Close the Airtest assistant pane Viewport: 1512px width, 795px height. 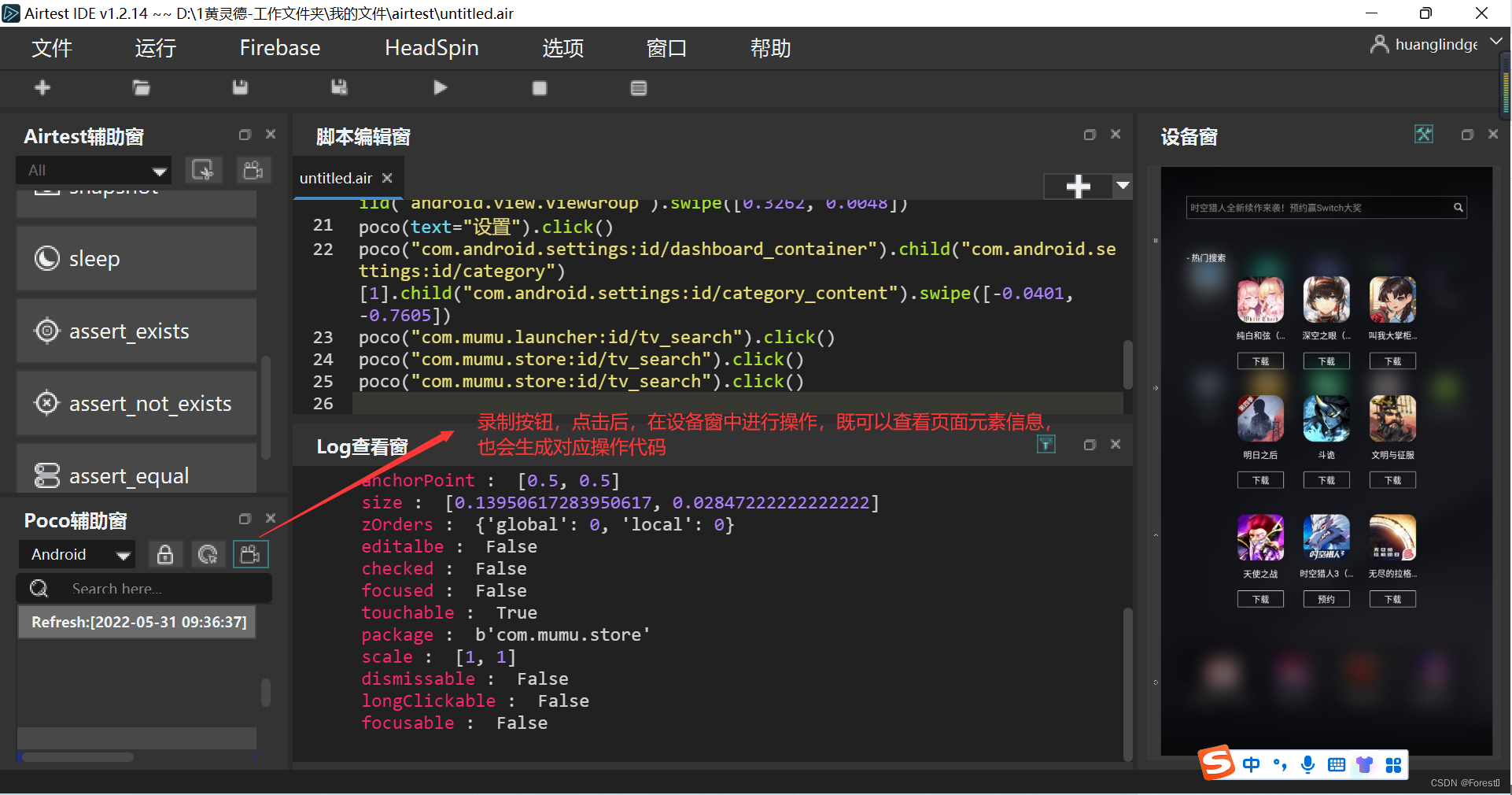[271, 135]
